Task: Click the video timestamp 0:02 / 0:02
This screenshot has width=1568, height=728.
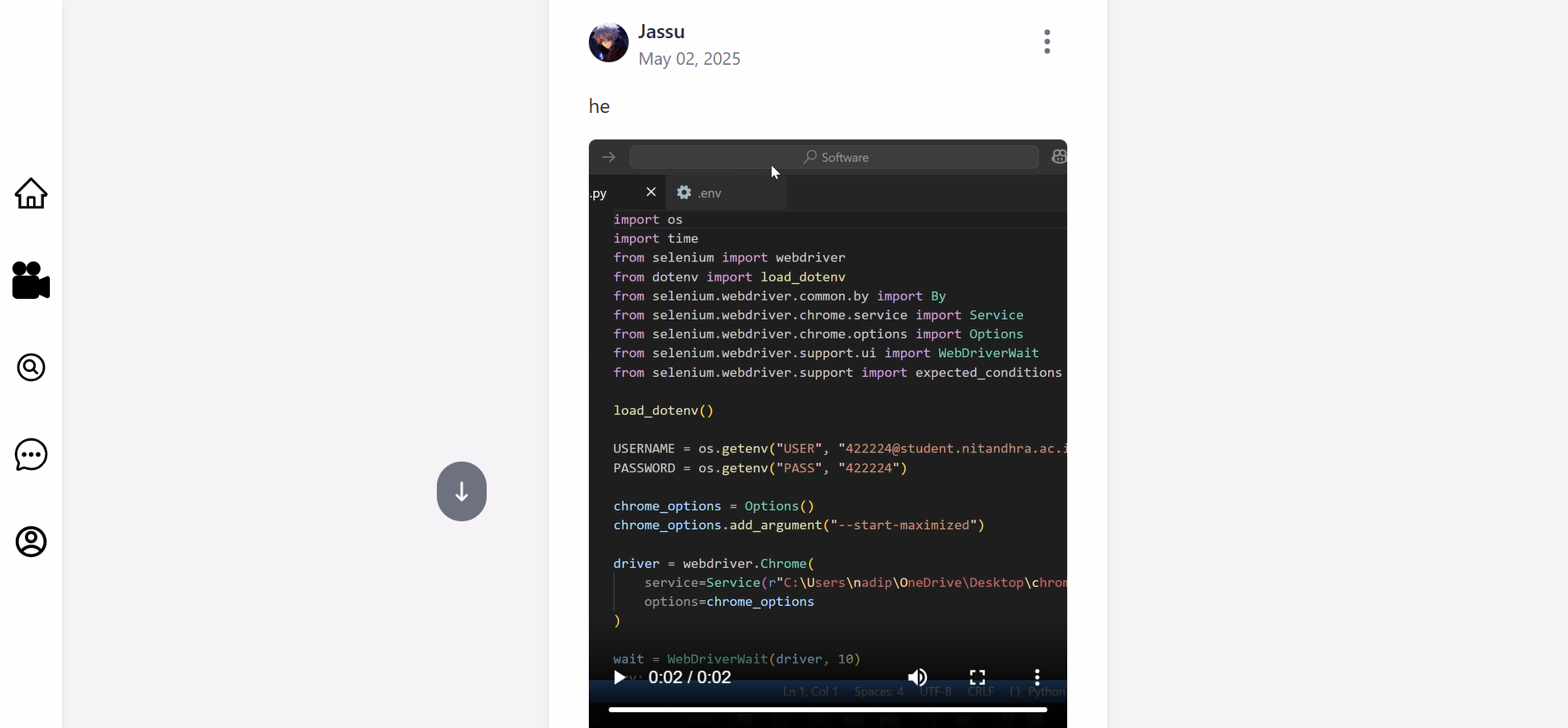Action: pos(690,677)
